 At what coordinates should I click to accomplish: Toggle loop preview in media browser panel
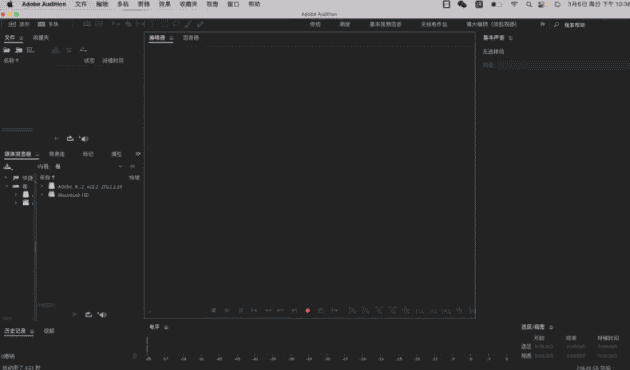point(88,315)
